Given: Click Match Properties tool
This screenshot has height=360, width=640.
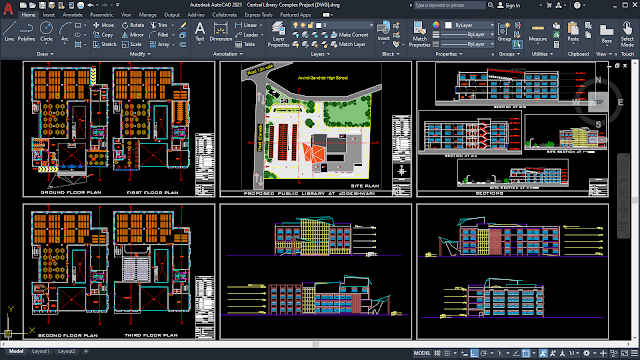Looking at the screenshot, I should 419,34.
